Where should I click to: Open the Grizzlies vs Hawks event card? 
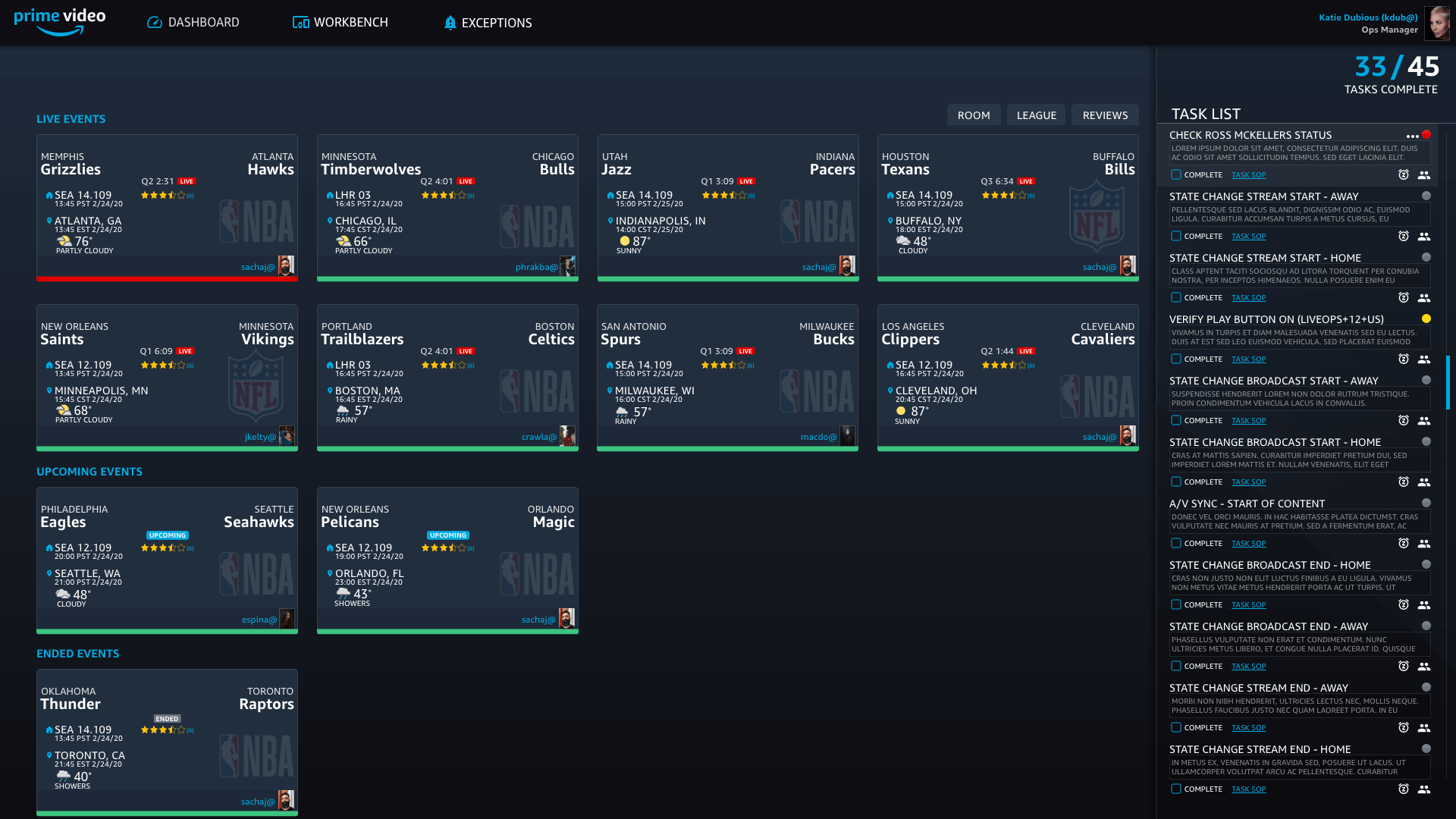[167, 220]
